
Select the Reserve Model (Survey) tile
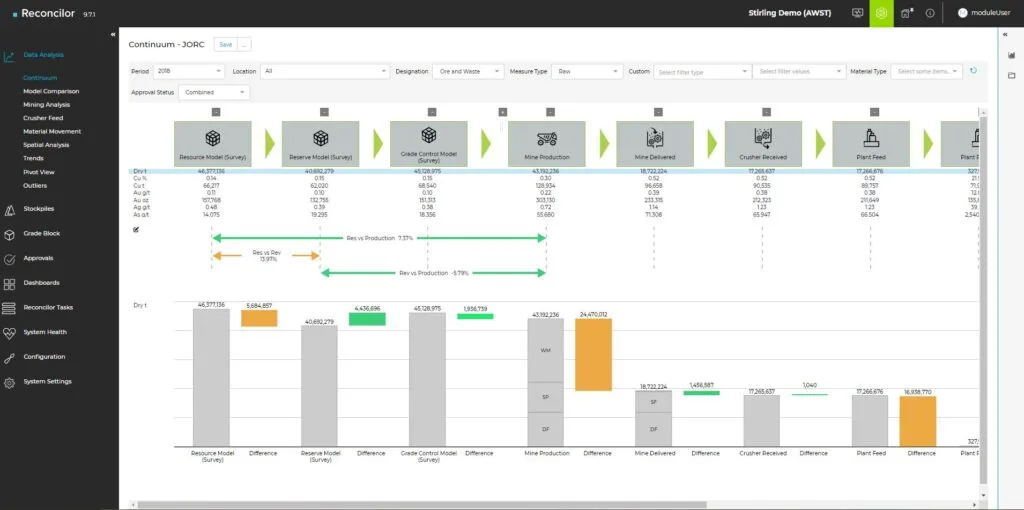point(320,144)
